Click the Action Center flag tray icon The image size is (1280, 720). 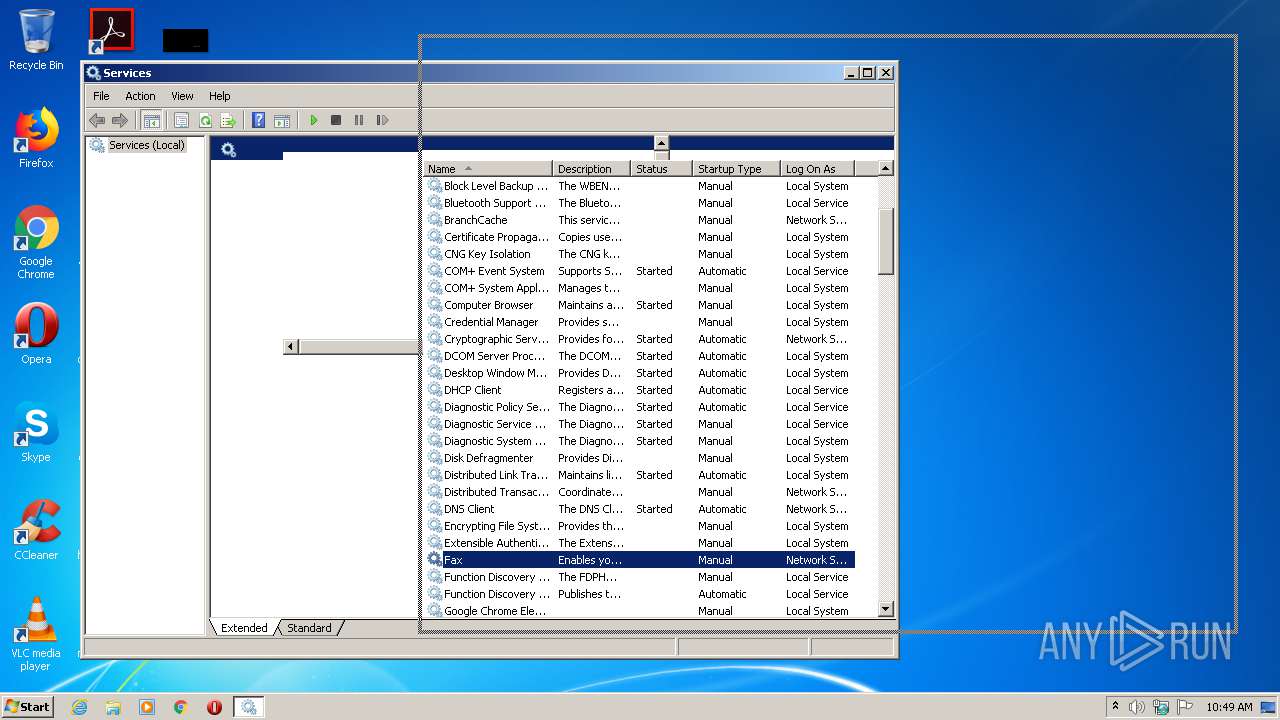coord(1185,707)
